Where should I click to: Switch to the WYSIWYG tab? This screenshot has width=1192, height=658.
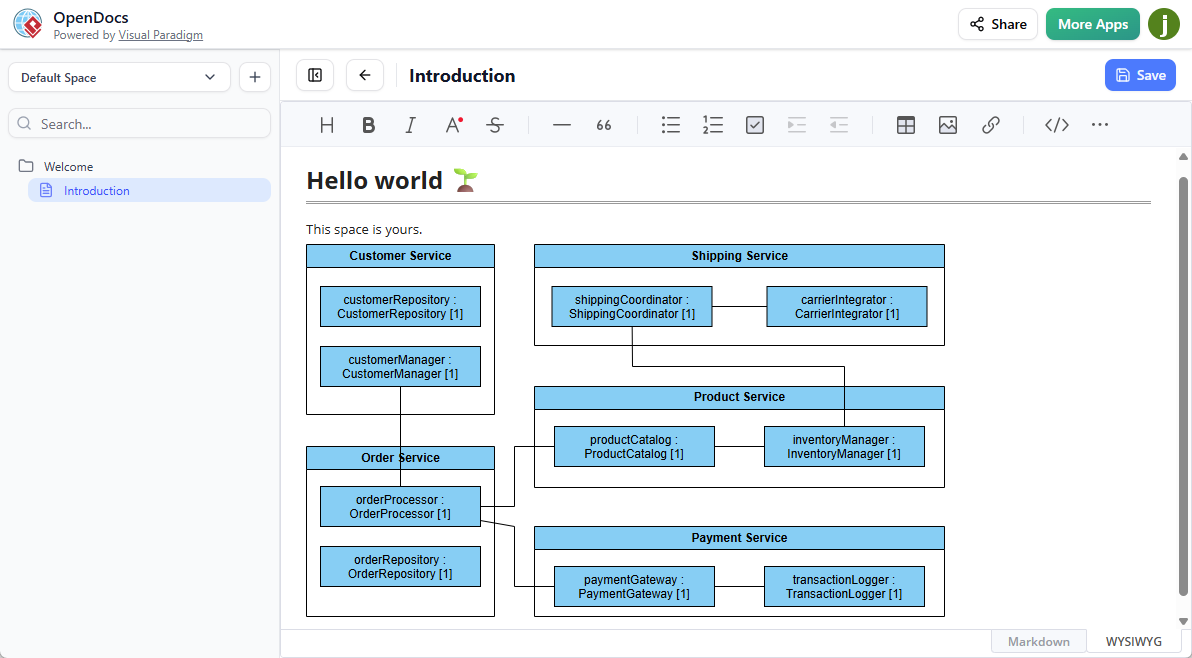[1133, 641]
